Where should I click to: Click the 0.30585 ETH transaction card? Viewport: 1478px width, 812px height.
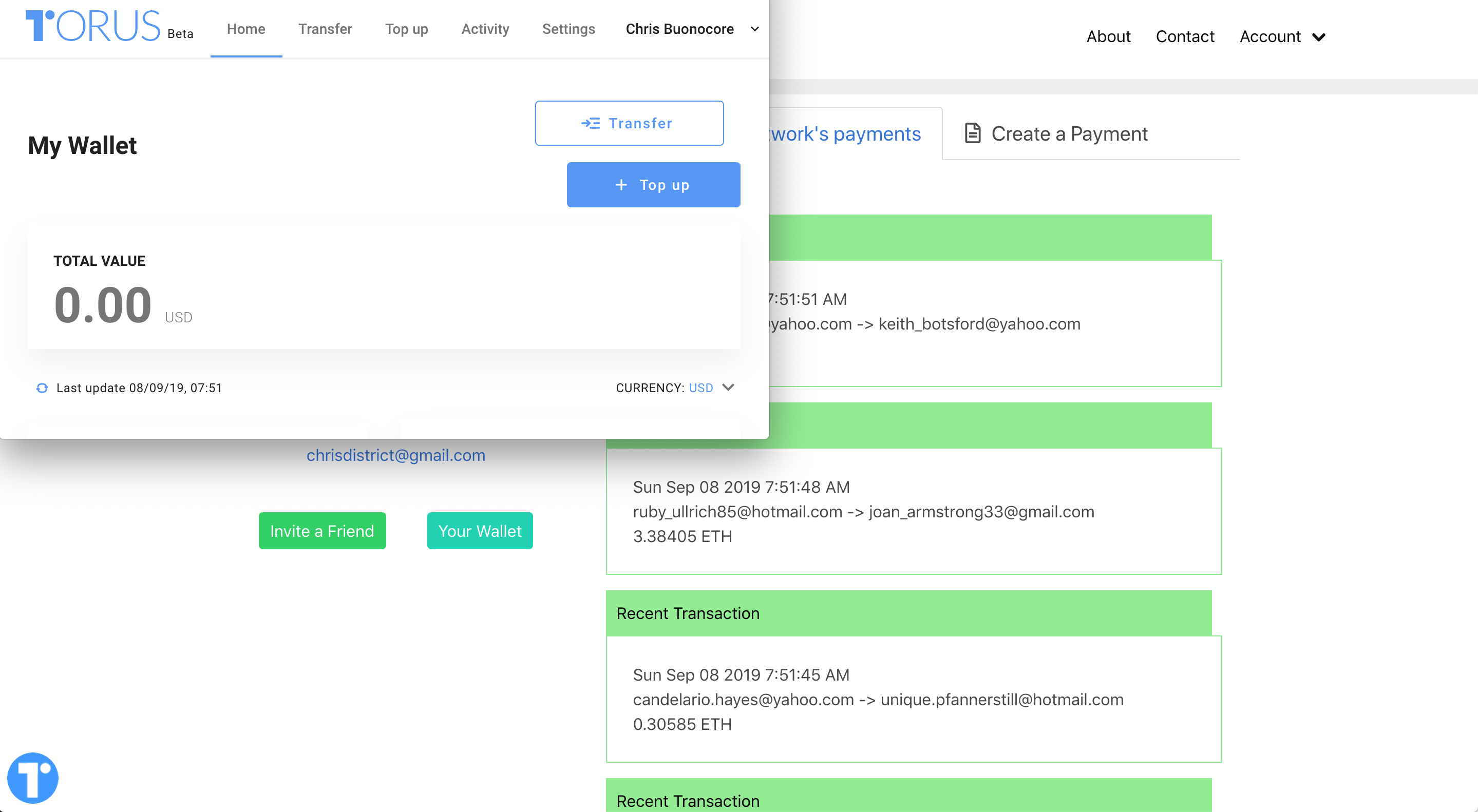(x=913, y=699)
